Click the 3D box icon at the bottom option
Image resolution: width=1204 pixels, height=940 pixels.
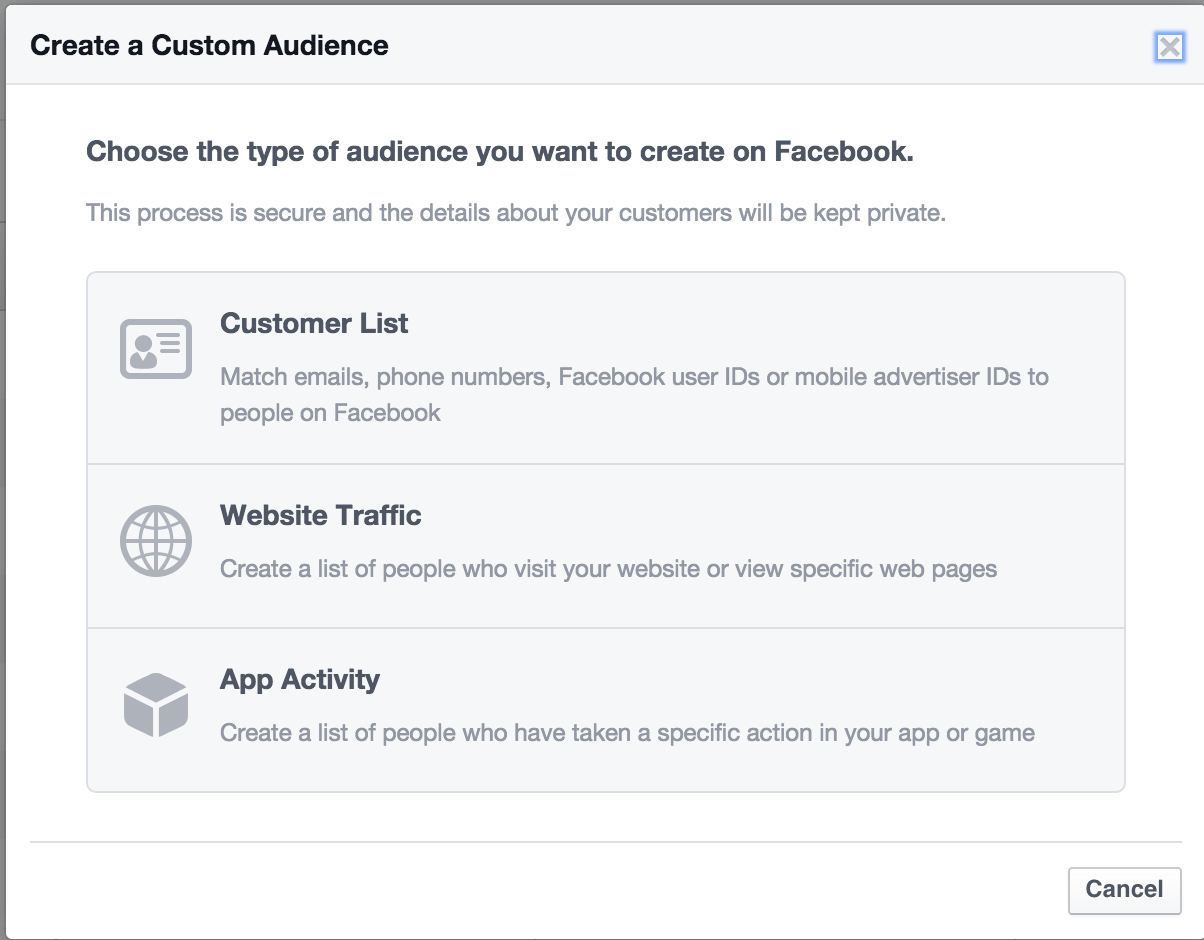pos(155,705)
